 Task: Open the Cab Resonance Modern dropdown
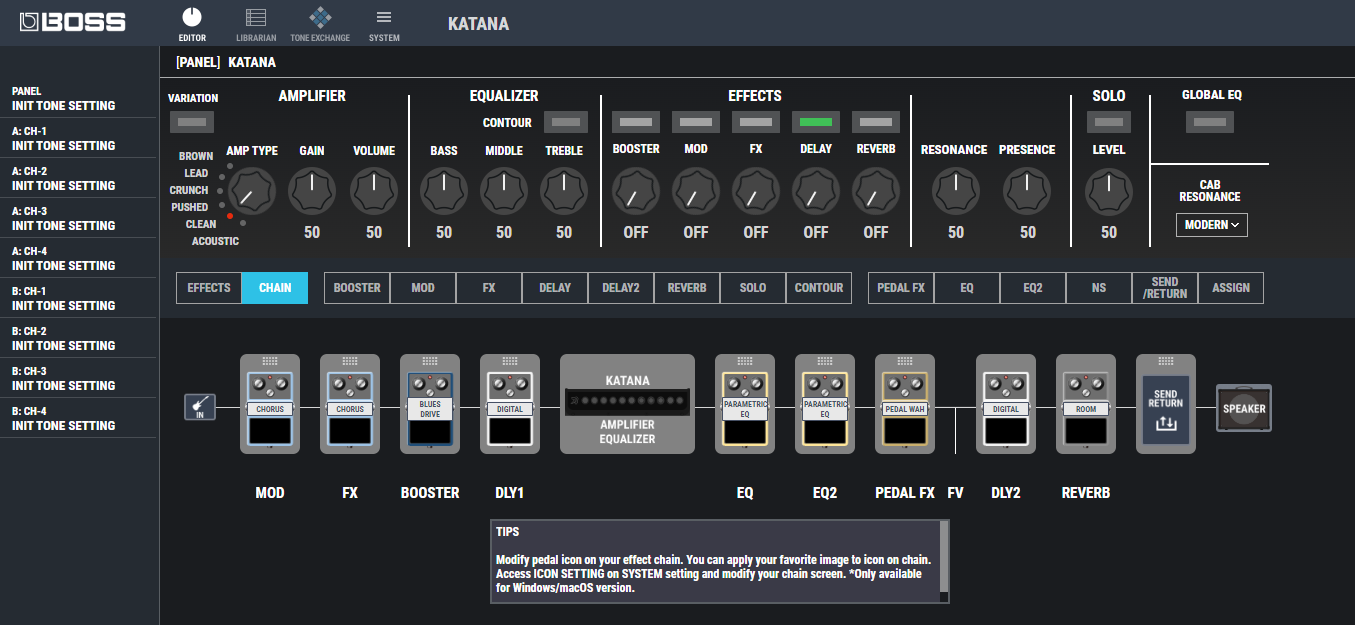1212,225
